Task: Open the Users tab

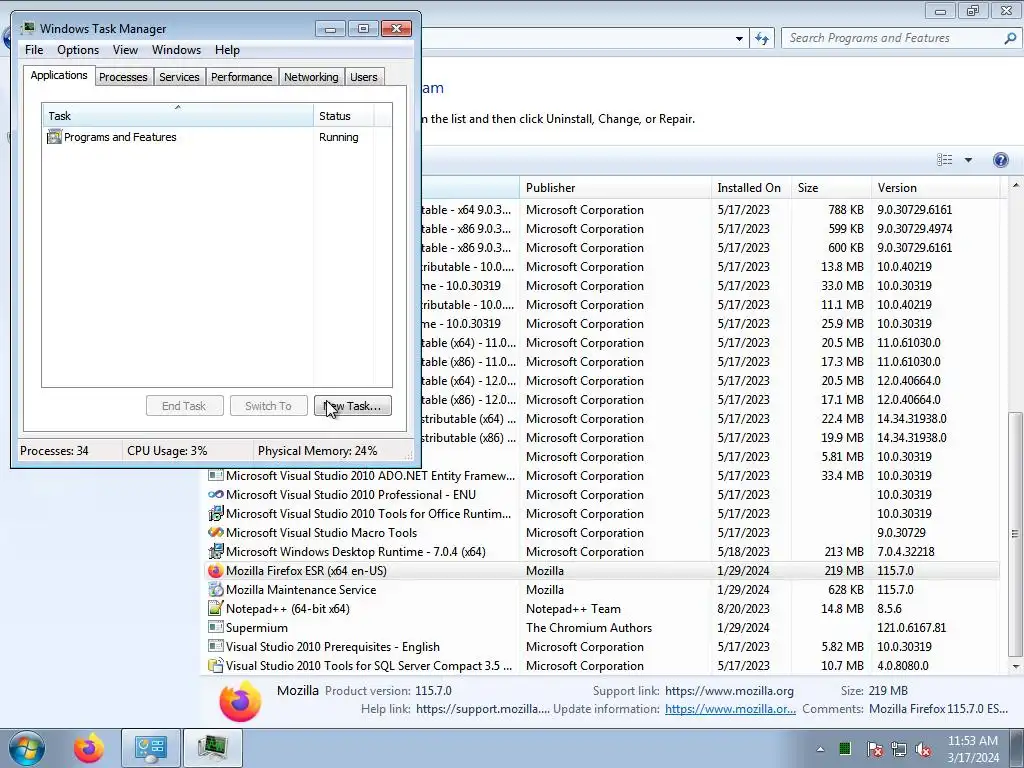Action: (x=363, y=77)
